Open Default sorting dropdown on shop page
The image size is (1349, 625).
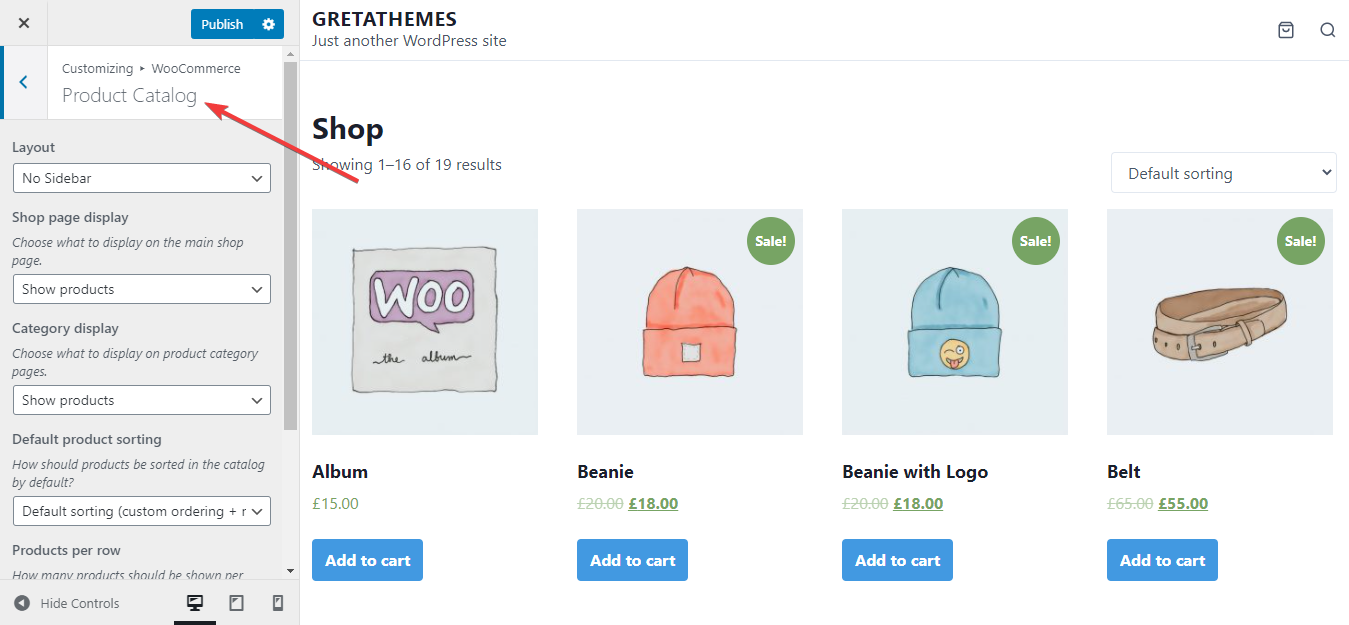[1223, 173]
